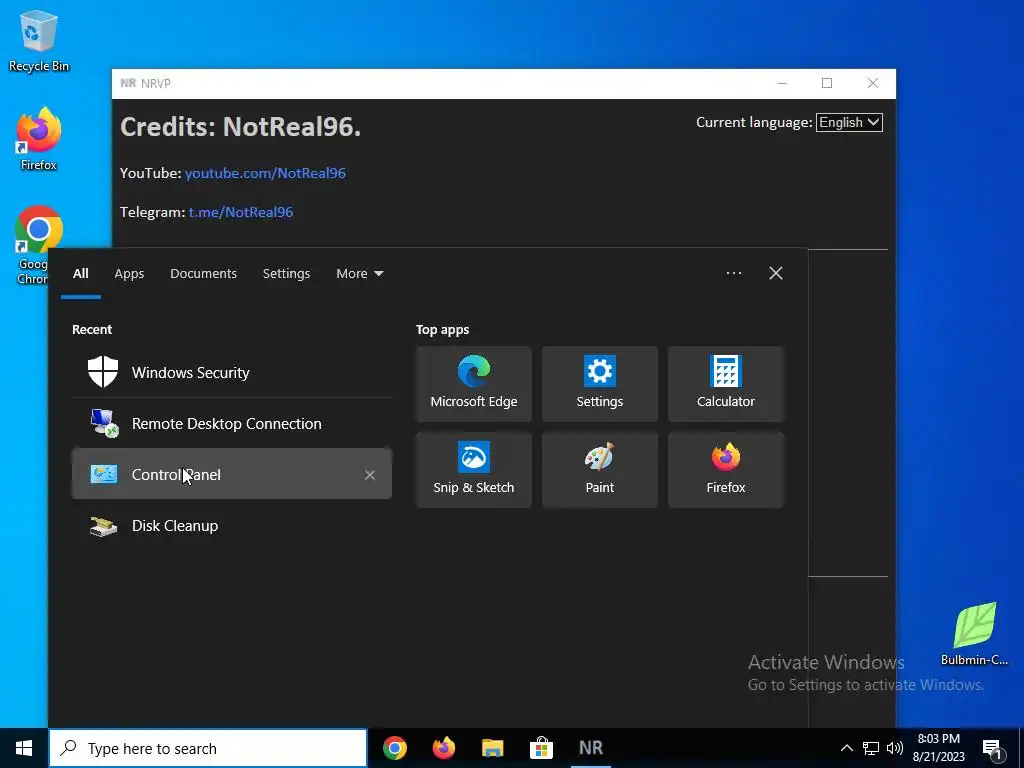Open Firefox tile in Top apps
1024x768 pixels.
pyautogui.click(x=726, y=470)
